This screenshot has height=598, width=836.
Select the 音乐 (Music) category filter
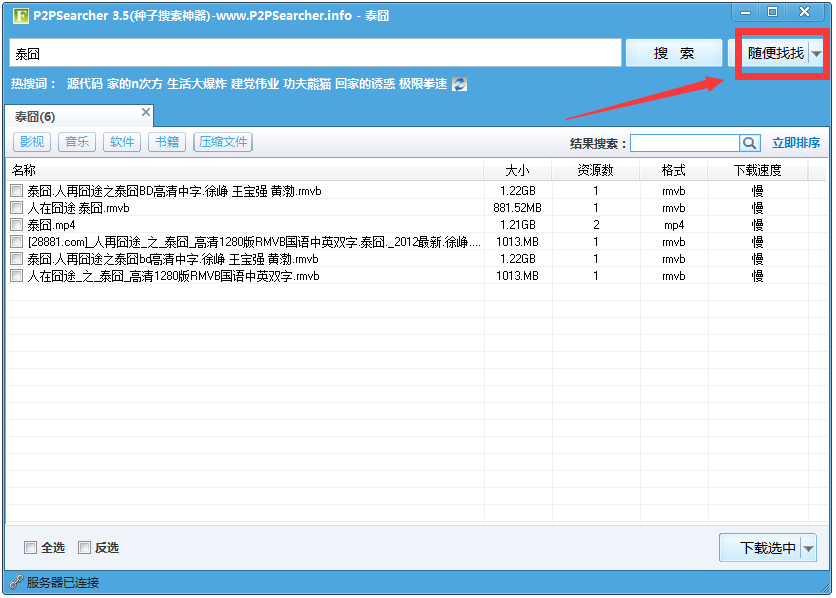tap(77, 142)
